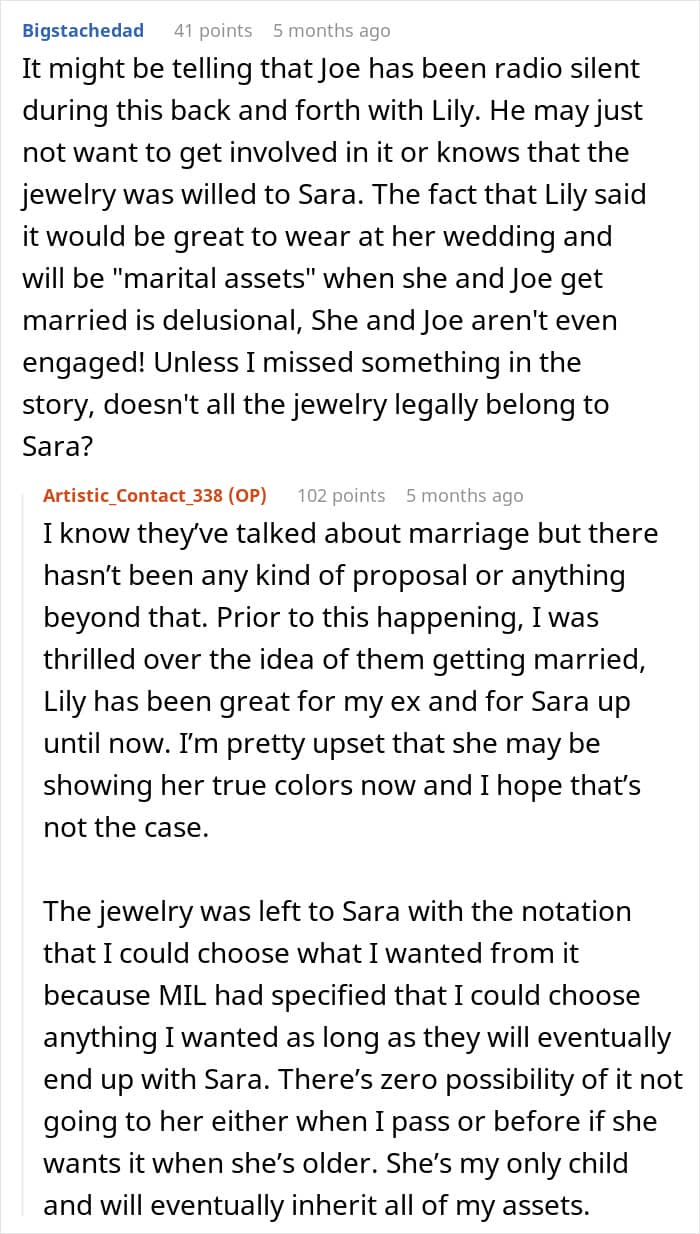Viewport: 700px width, 1234px height.
Task: Click the word "Sara?" ending the top comment
Action: (x=58, y=445)
